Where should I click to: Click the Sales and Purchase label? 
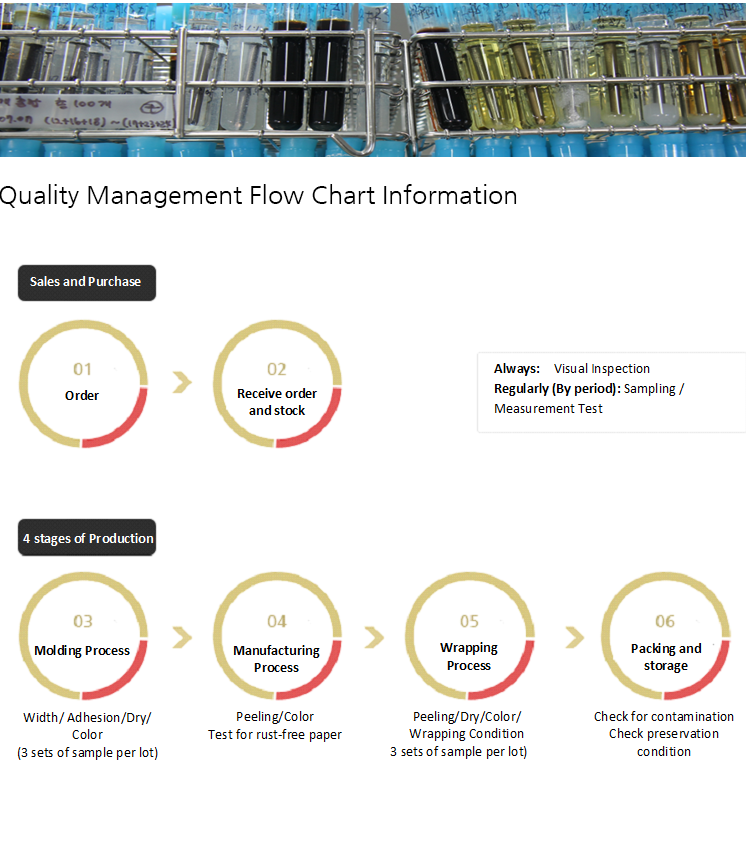(x=86, y=282)
